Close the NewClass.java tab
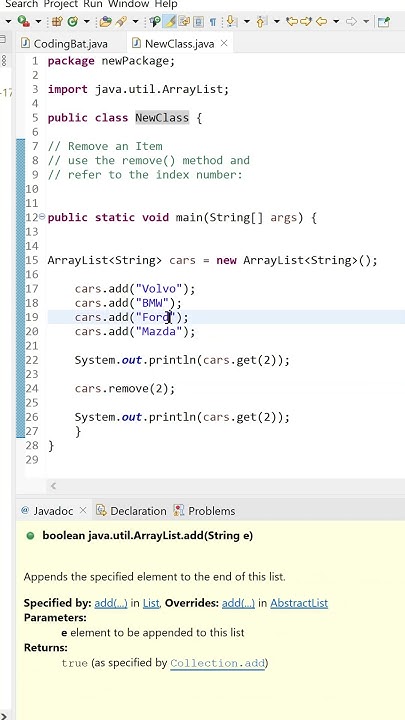 click(x=224, y=43)
